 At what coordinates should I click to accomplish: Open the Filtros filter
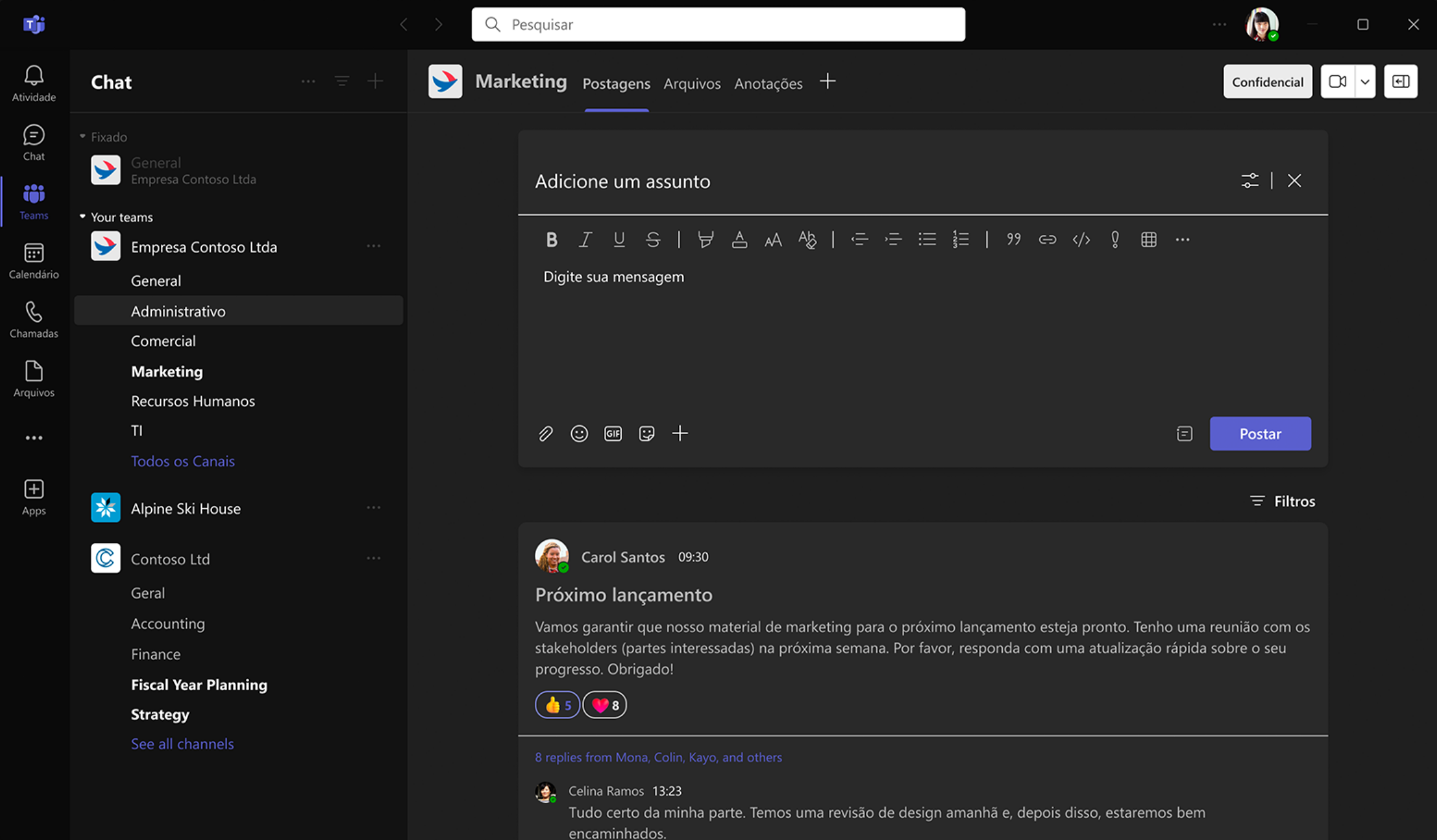click(x=1282, y=501)
